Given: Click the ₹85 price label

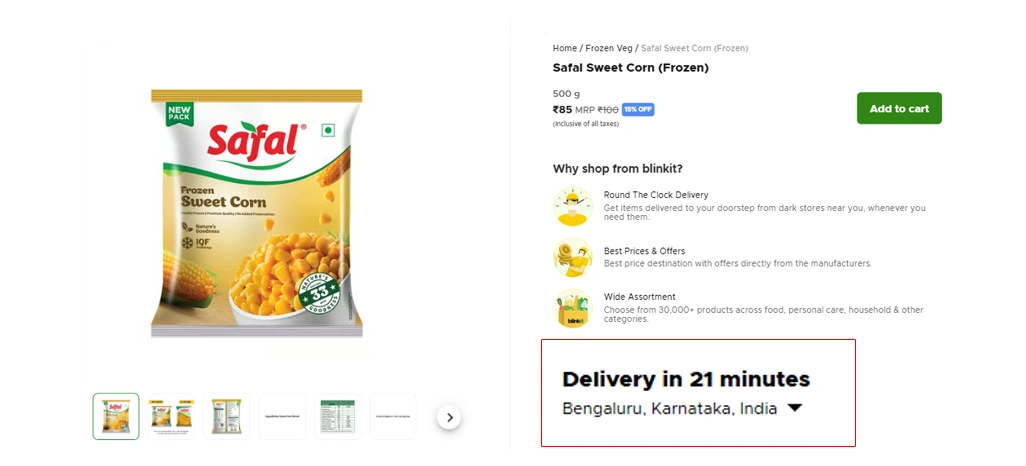Looking at the screenshot, I should (x=561, y=109).
